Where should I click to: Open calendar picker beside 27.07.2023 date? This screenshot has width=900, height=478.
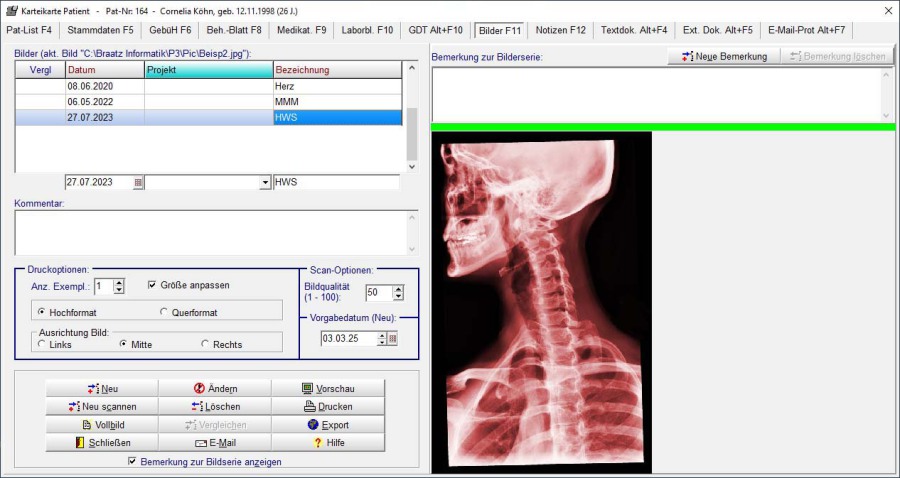coord(138,183)
